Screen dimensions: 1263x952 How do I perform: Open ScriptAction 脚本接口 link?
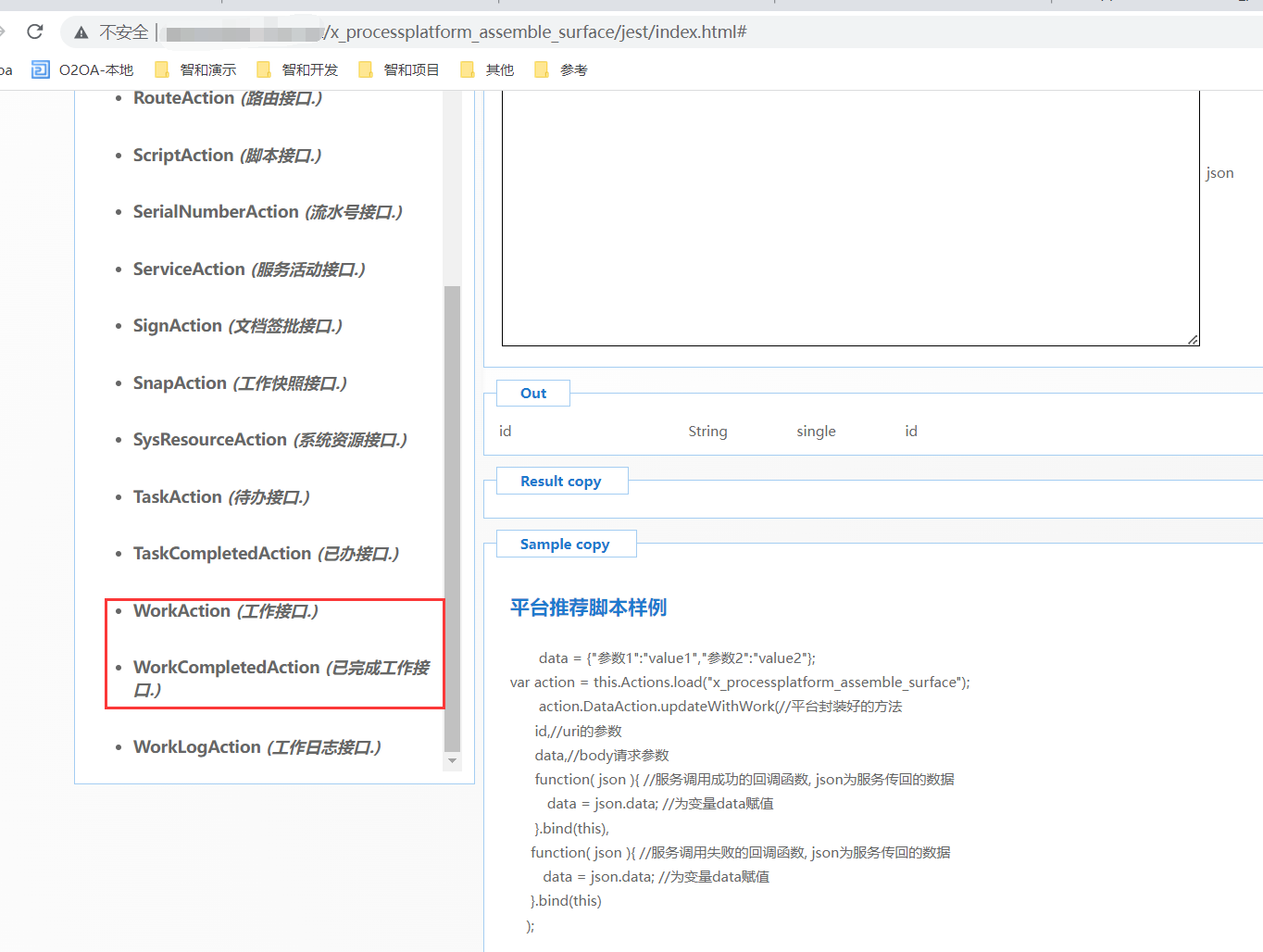(x=228, y=156)
